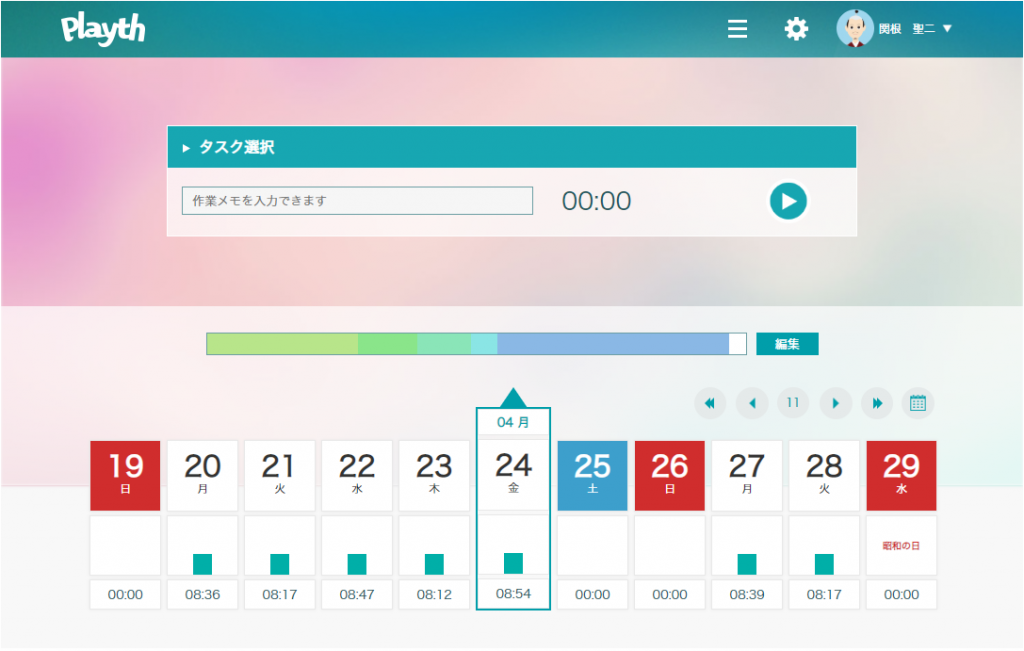Click the 編集 button
The width and height of the screenshot is (1024, 651).
787,343
